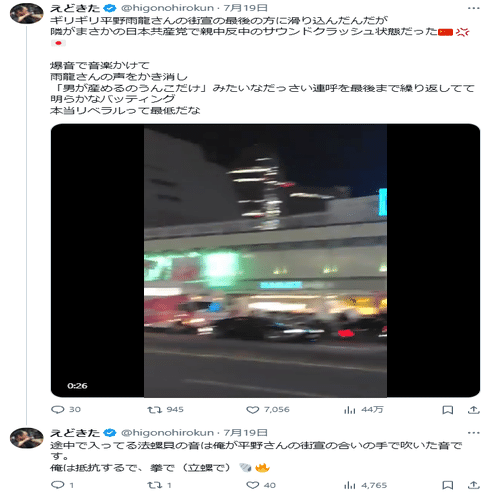
Task: Share the first tweet via share icon
Action: coord(473,410)
